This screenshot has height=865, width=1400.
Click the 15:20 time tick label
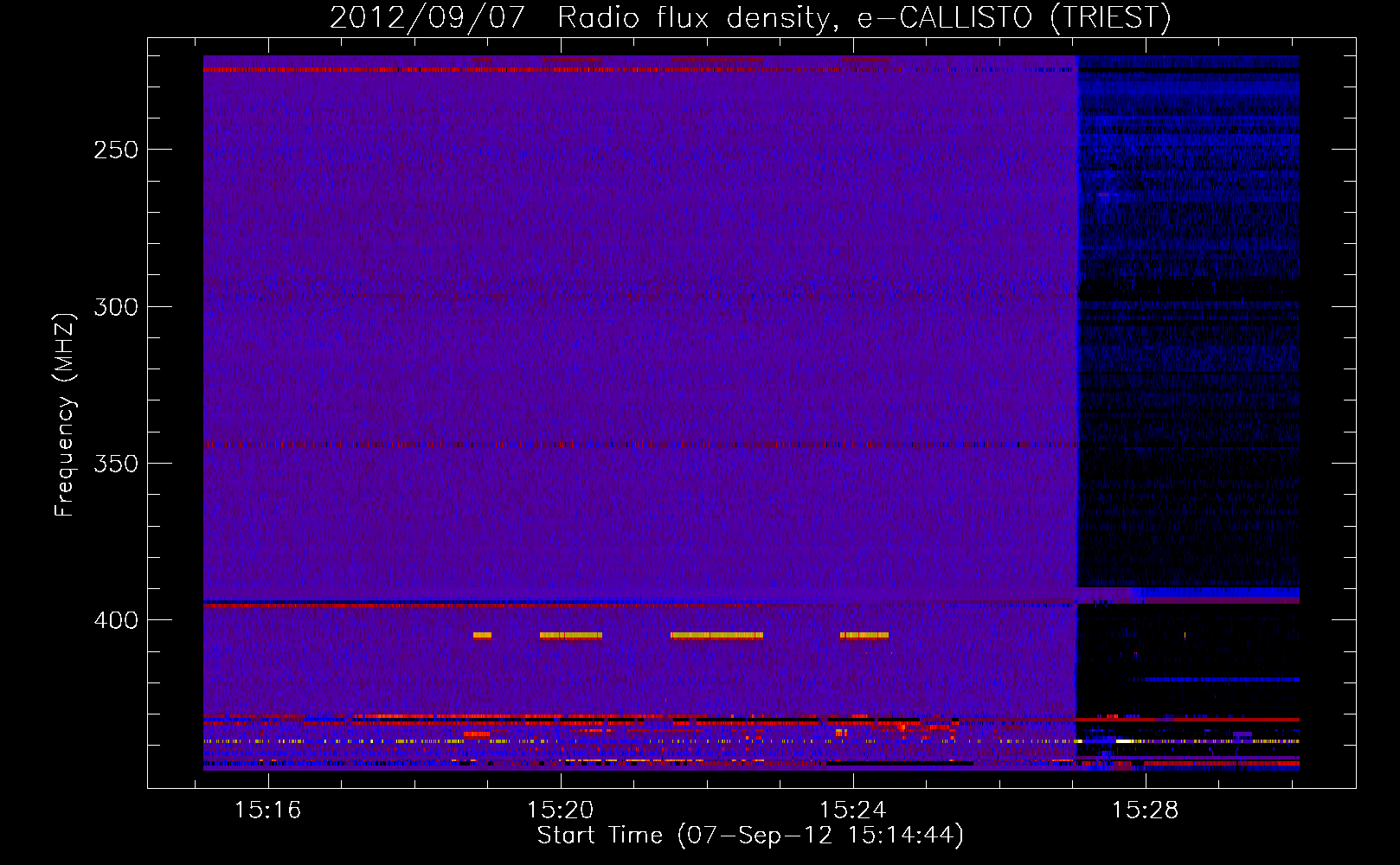(560, 810)
